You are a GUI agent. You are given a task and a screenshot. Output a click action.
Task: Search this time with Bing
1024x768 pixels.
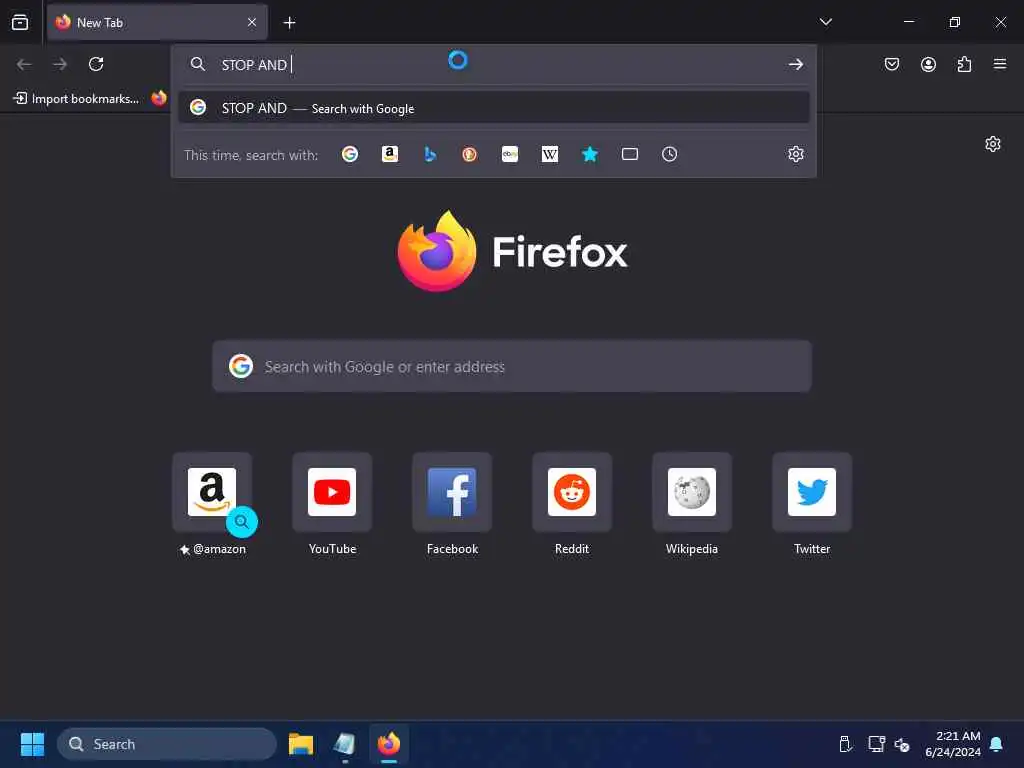(x=430, y=154)
